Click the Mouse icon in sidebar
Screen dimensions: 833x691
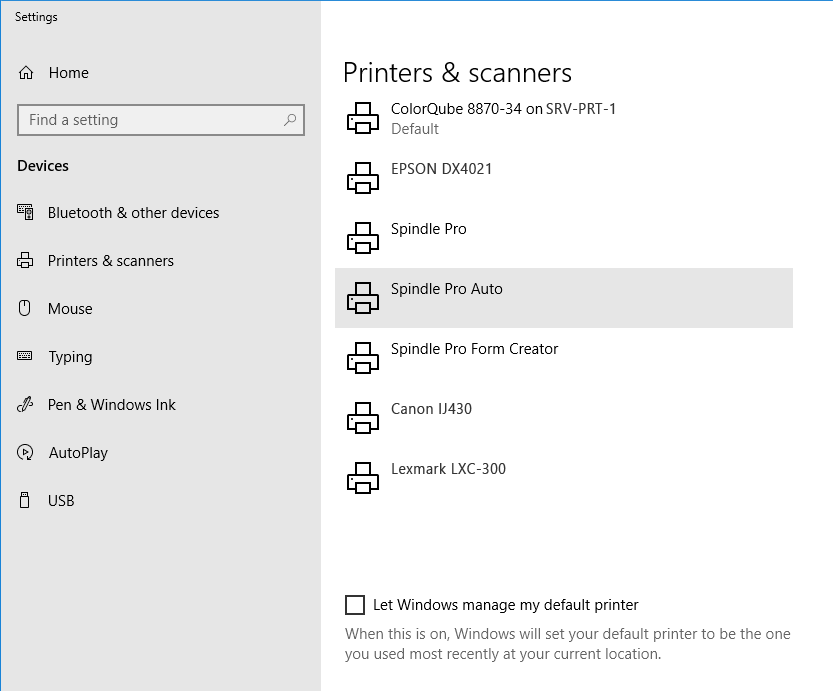click(24, 308)
